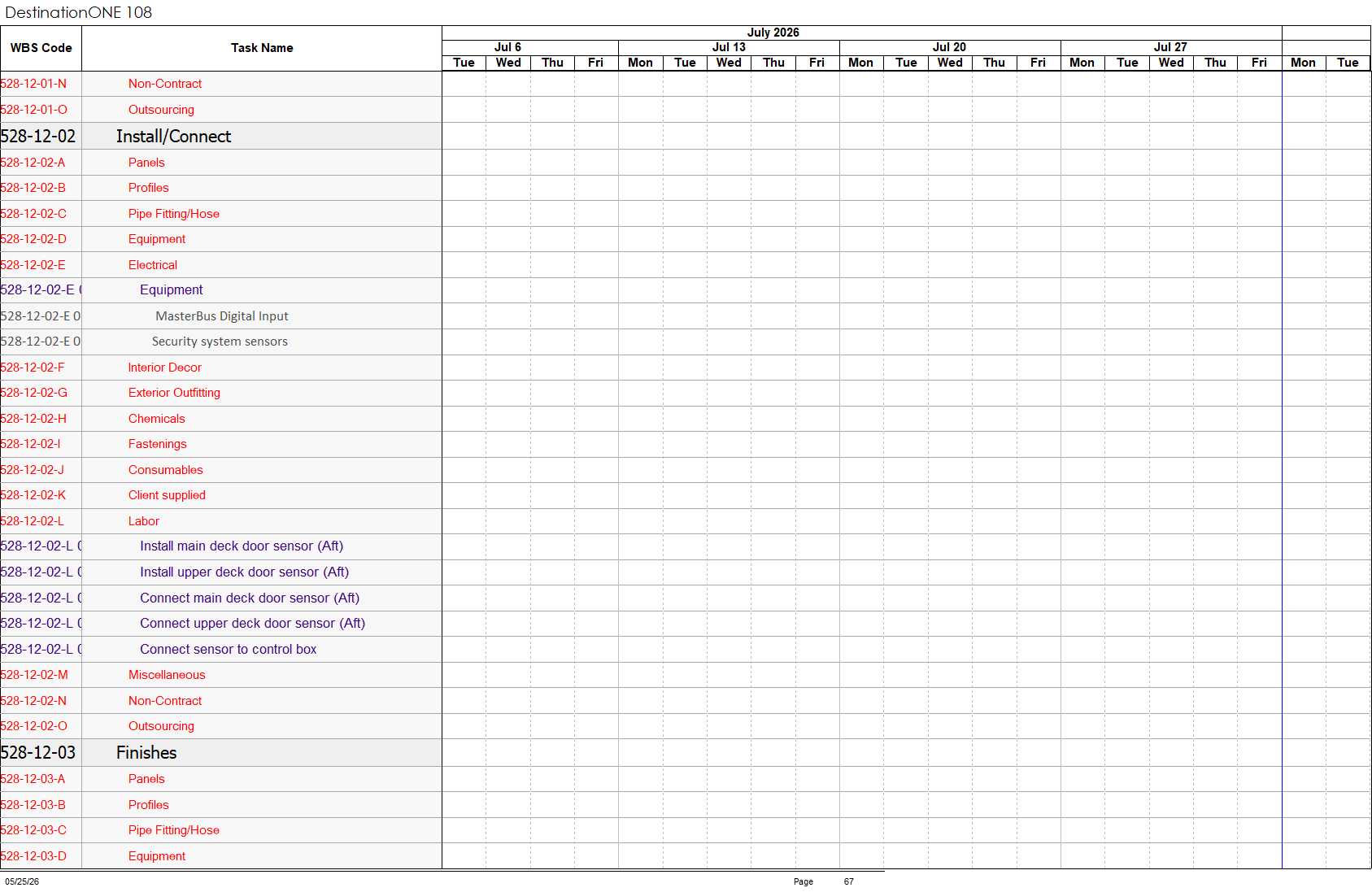The image size is (1372, 892).
Task: Click the Page 67 footer label
Action: tap(824, 881)
